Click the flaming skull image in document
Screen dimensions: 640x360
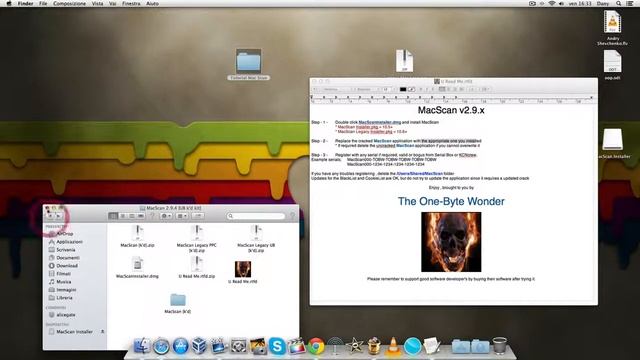451,242
